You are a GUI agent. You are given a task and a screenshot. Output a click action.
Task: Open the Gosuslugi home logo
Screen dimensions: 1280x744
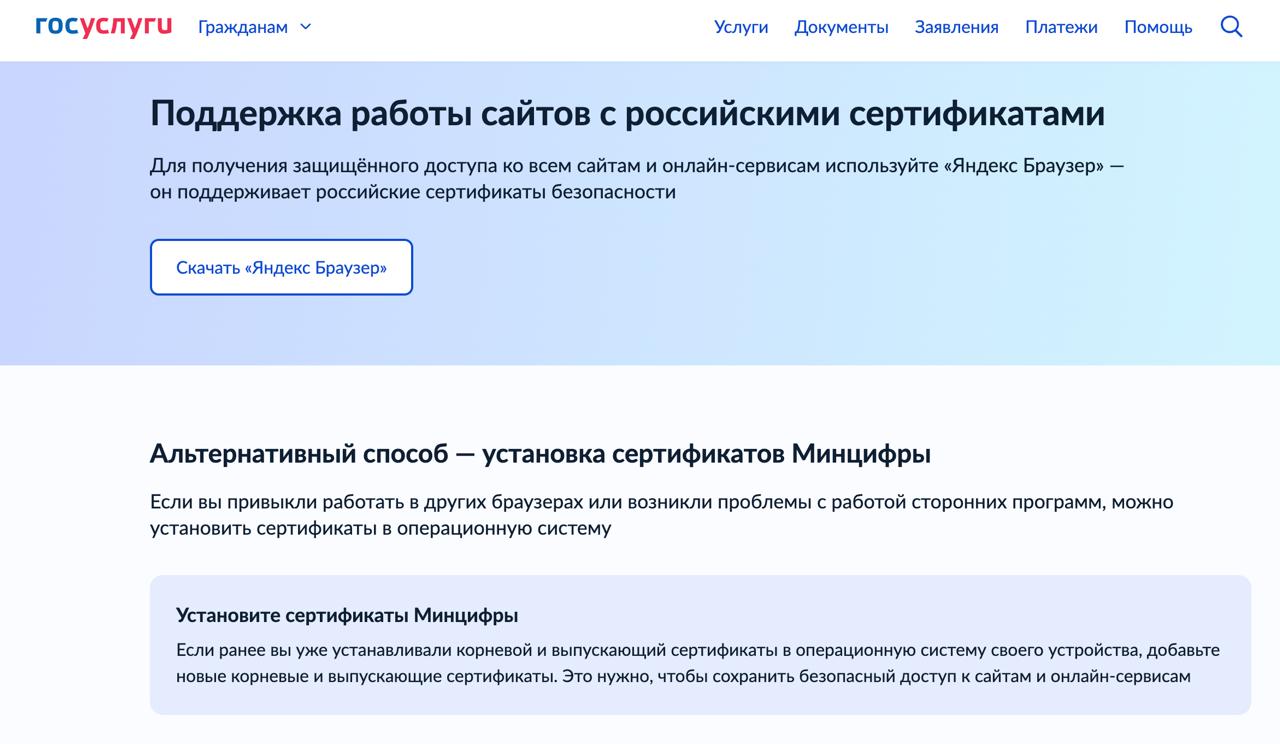103,27
